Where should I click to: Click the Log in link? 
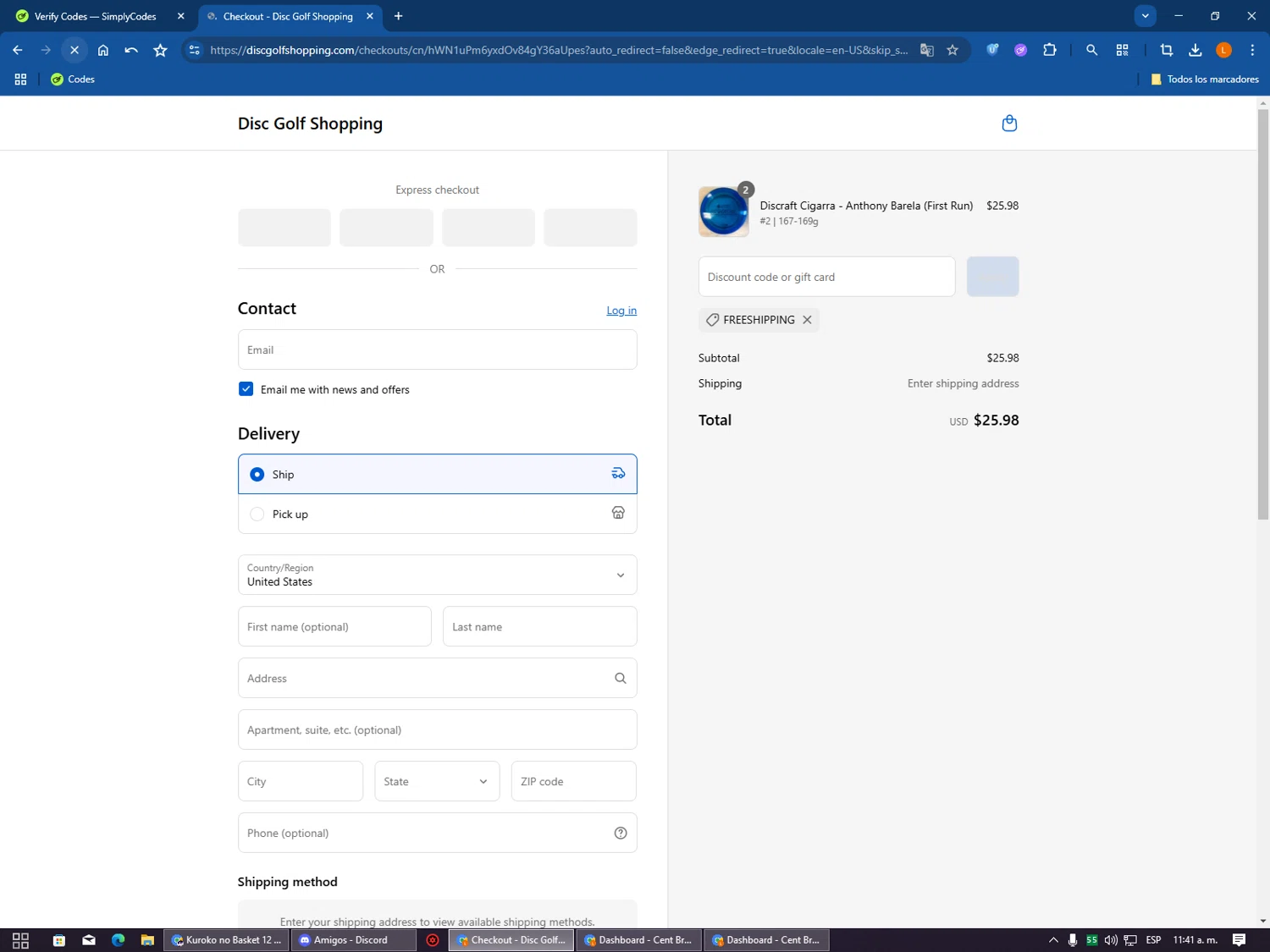pos(621,311)
